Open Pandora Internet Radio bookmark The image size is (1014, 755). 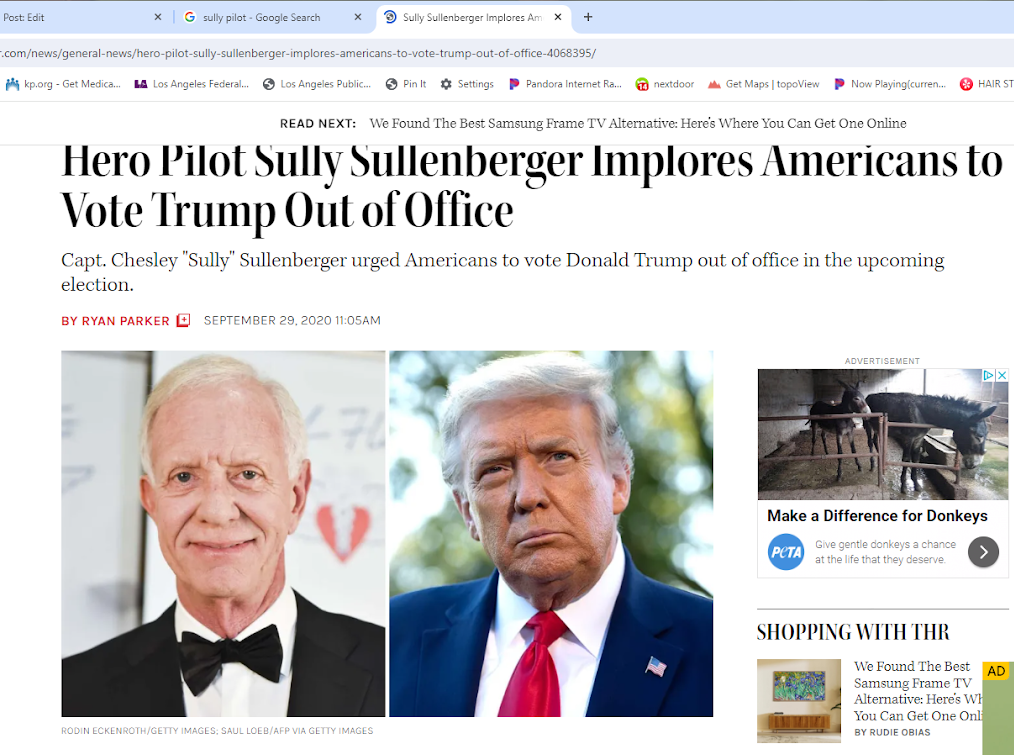565,84
